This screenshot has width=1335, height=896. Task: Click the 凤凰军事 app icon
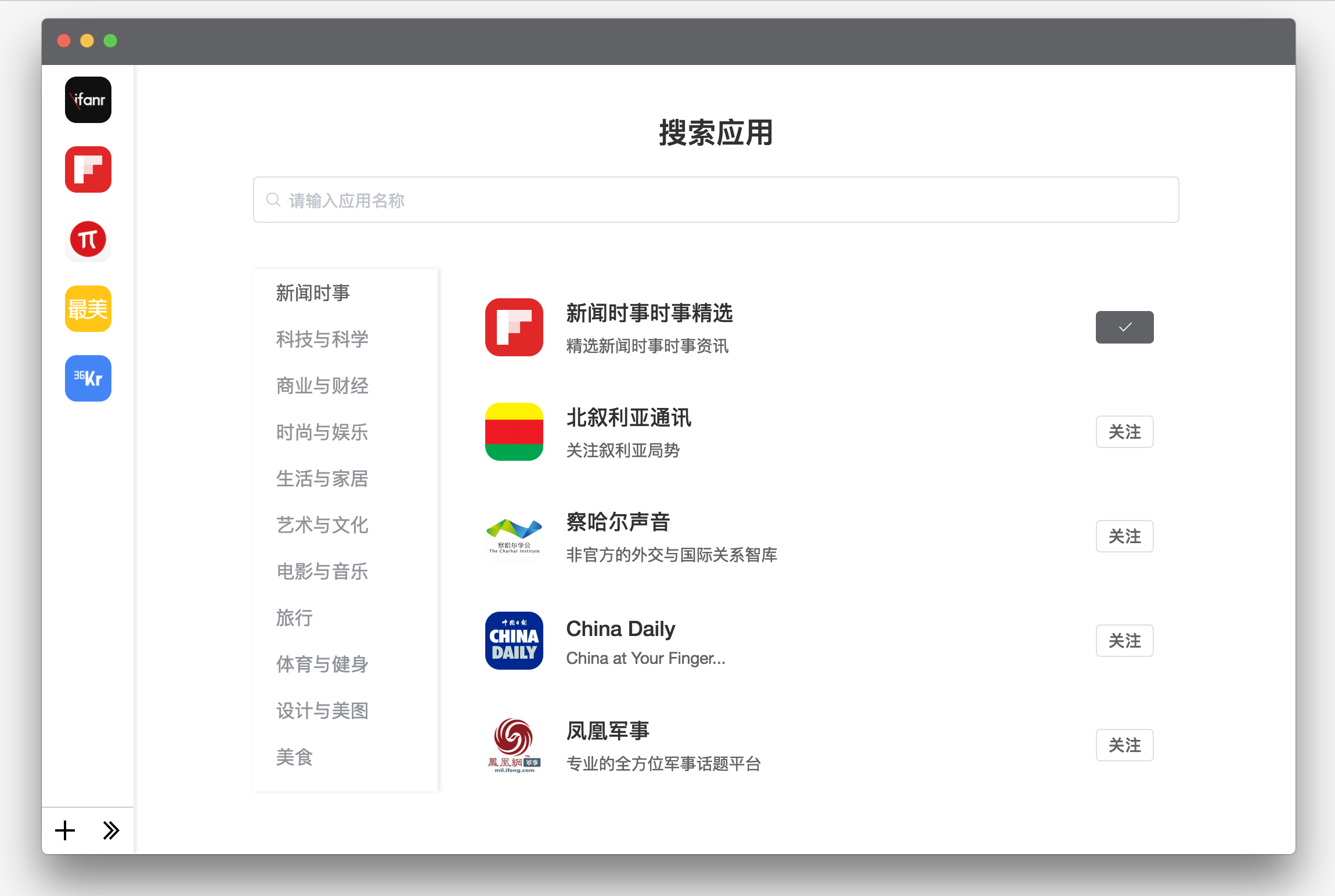[514, 745]
